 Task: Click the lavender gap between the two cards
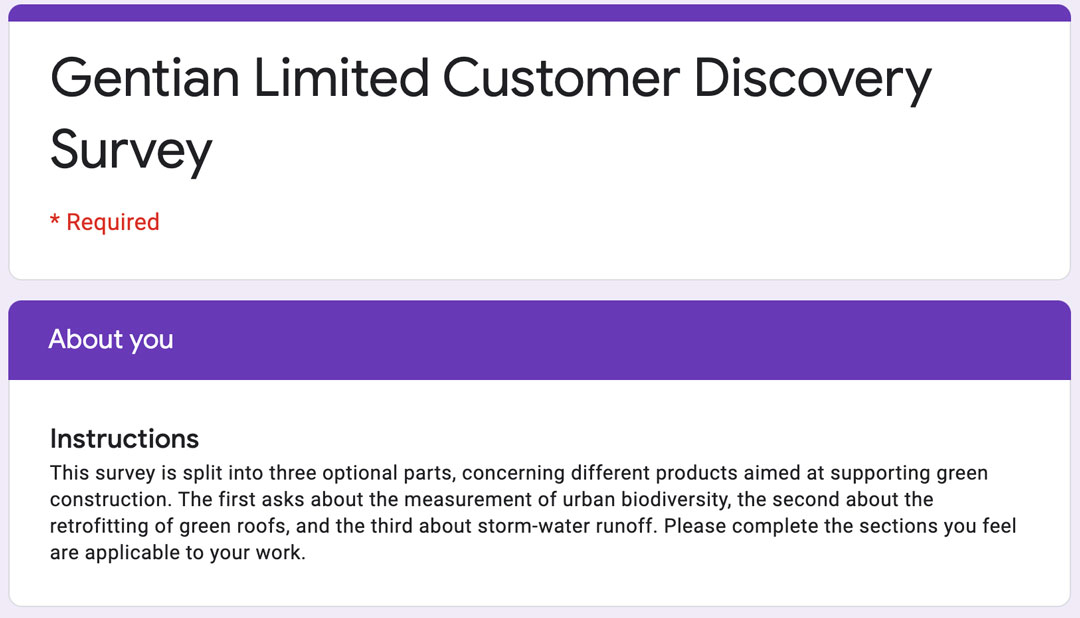pos(539,290)
